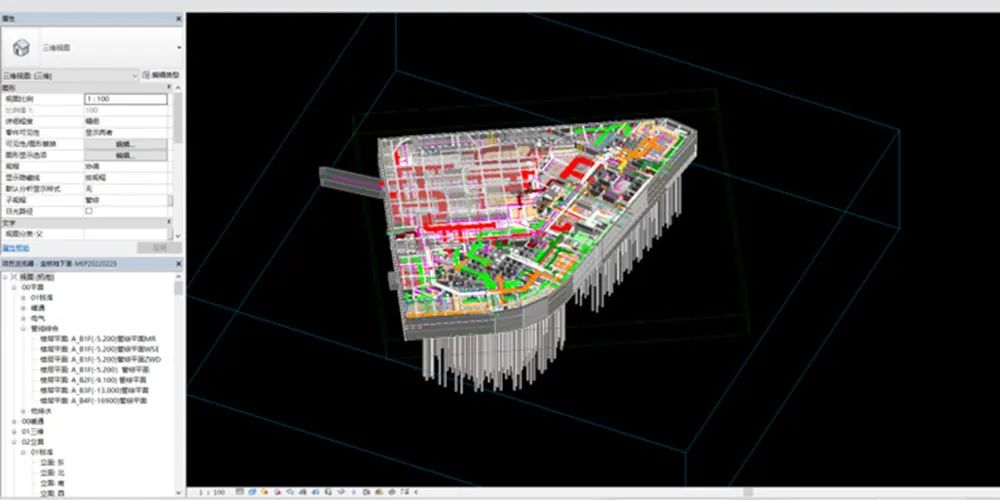
Task: Expand the 暖通 node under 00平面
Action: tap(24, 307)
